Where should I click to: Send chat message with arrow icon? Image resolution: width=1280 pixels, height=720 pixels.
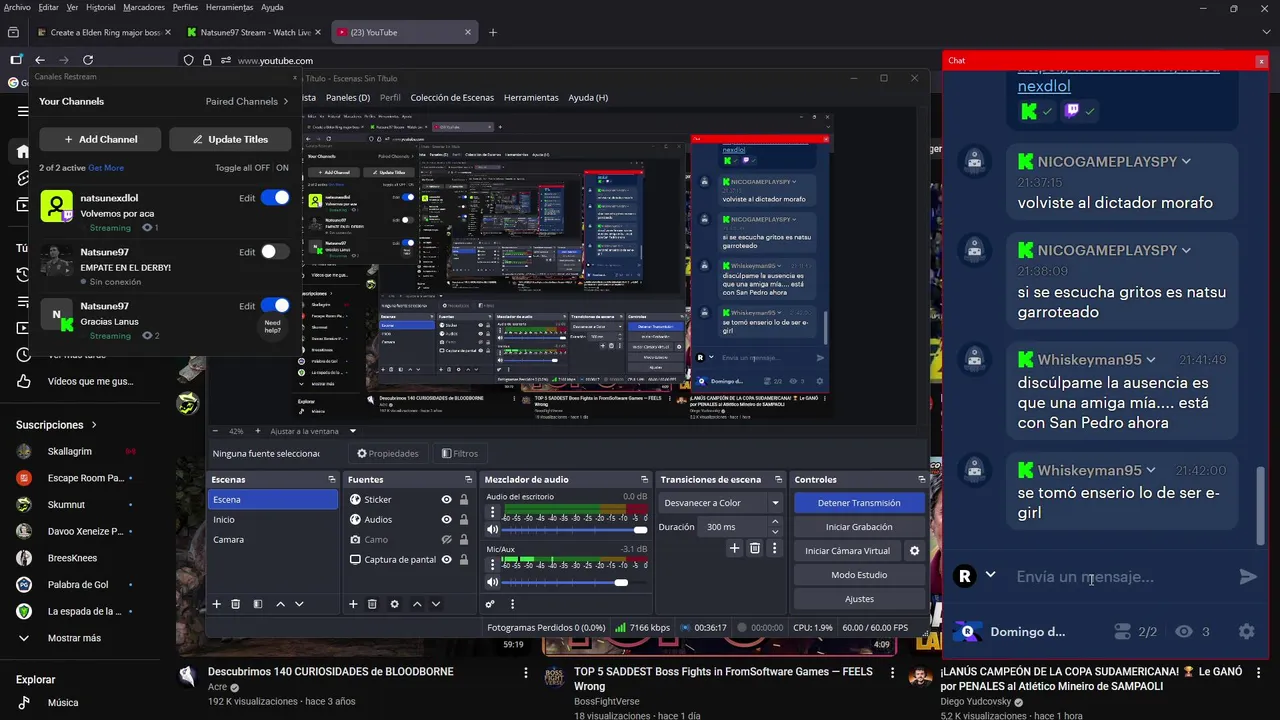coord(1247,577)
